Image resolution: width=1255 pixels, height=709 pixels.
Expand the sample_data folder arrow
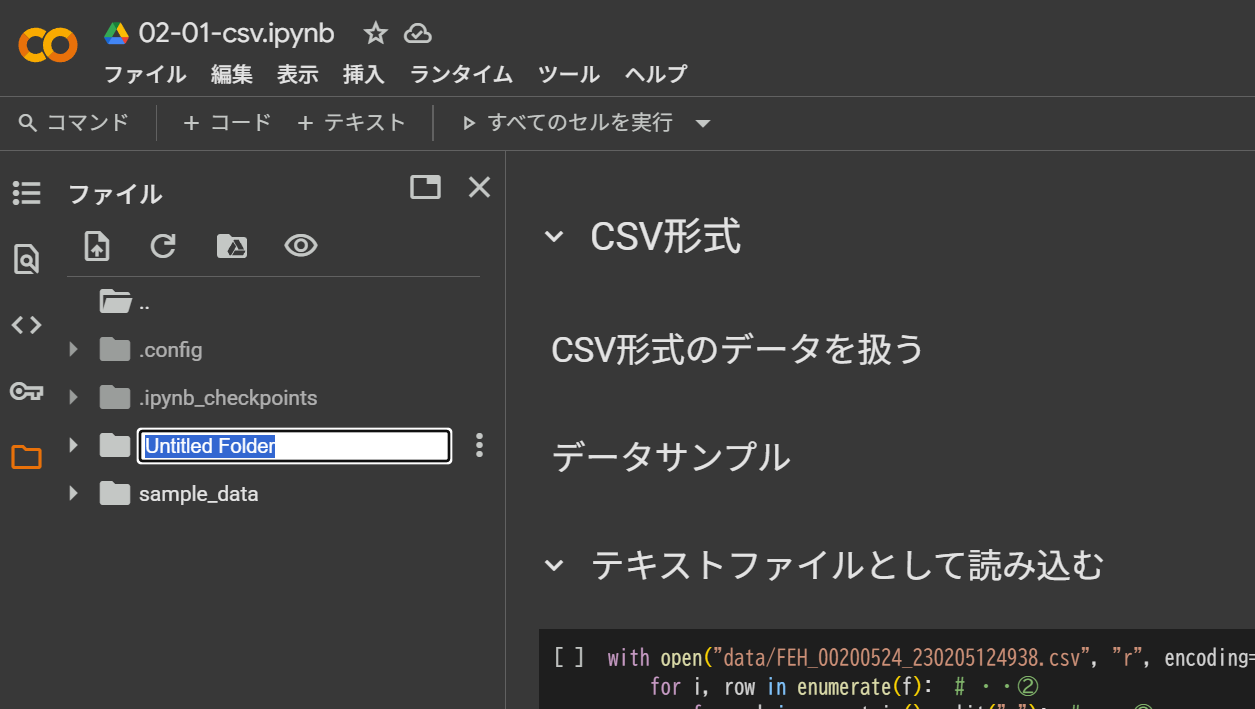pos(73,493)
